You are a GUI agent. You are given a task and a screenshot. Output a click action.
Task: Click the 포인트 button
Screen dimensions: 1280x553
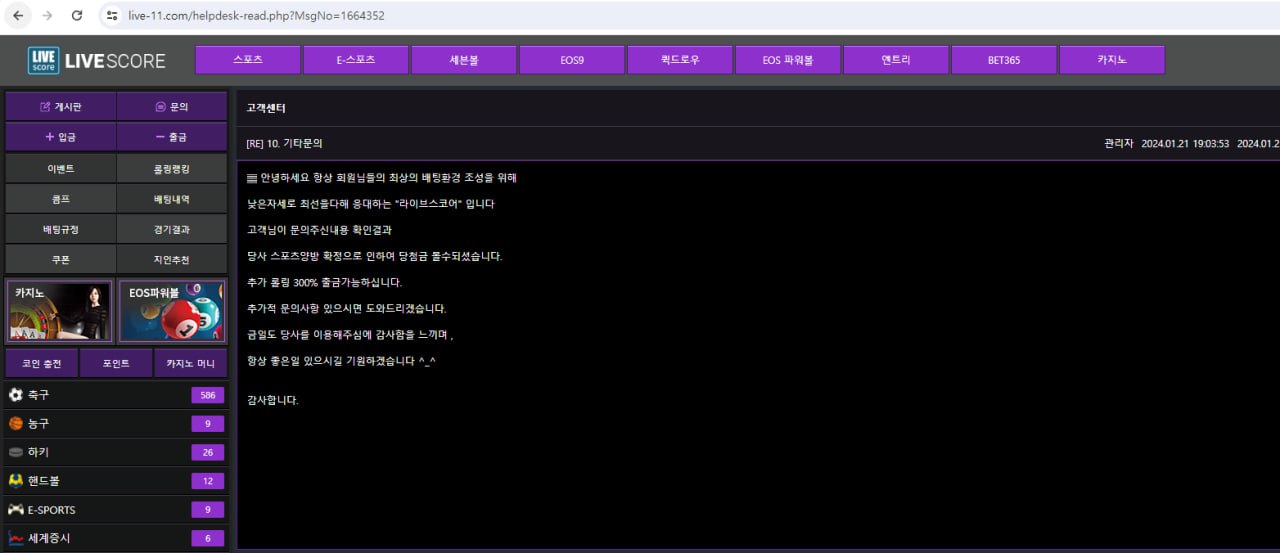click(x=116, y=363)
